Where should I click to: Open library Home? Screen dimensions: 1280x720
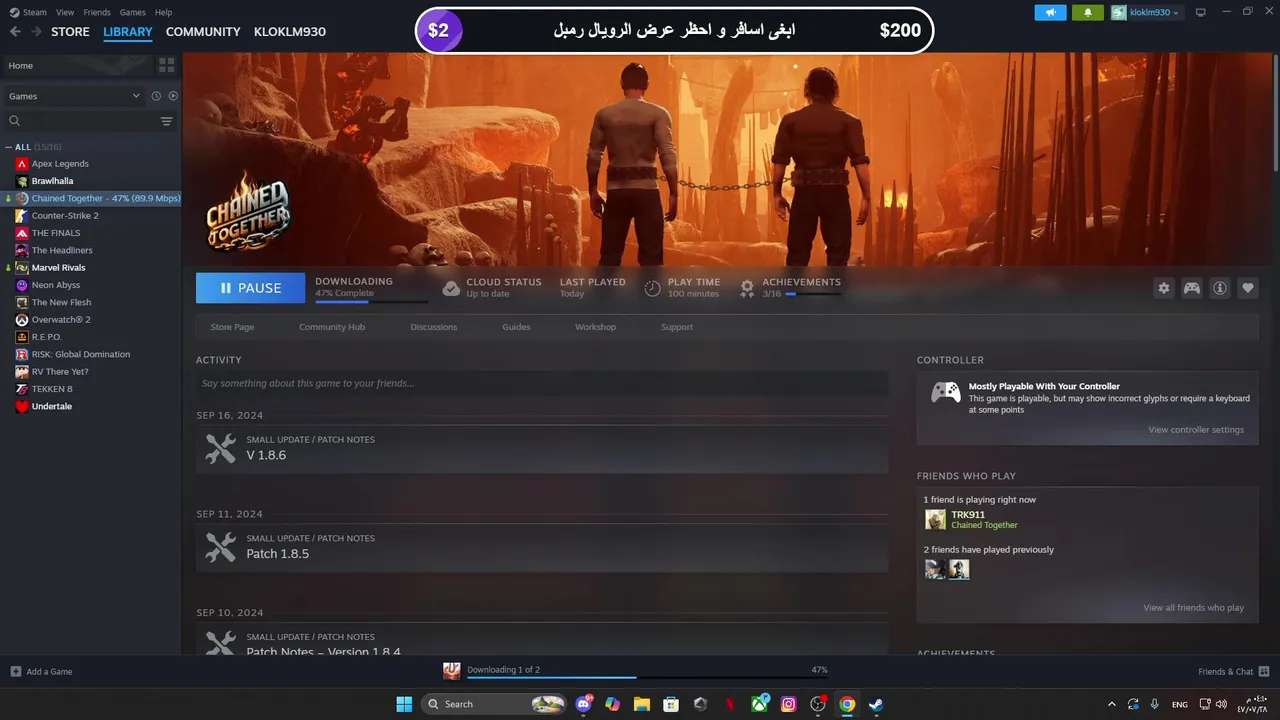[x=78, y=65]
